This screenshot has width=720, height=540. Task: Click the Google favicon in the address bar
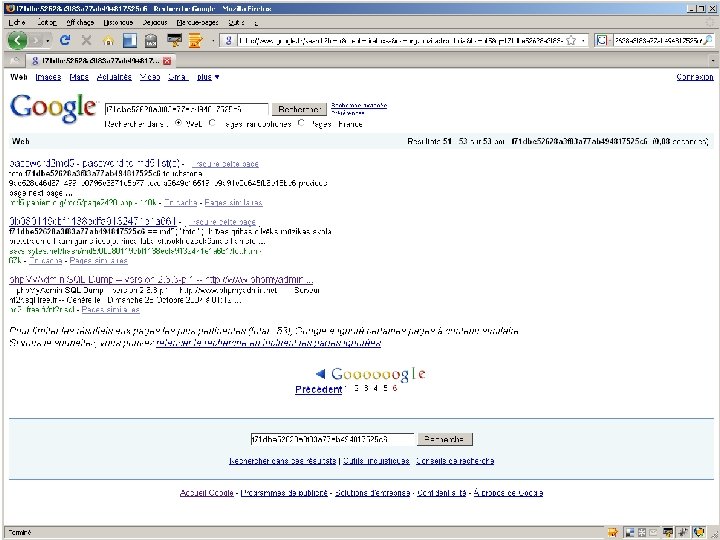tap(228, 41)
